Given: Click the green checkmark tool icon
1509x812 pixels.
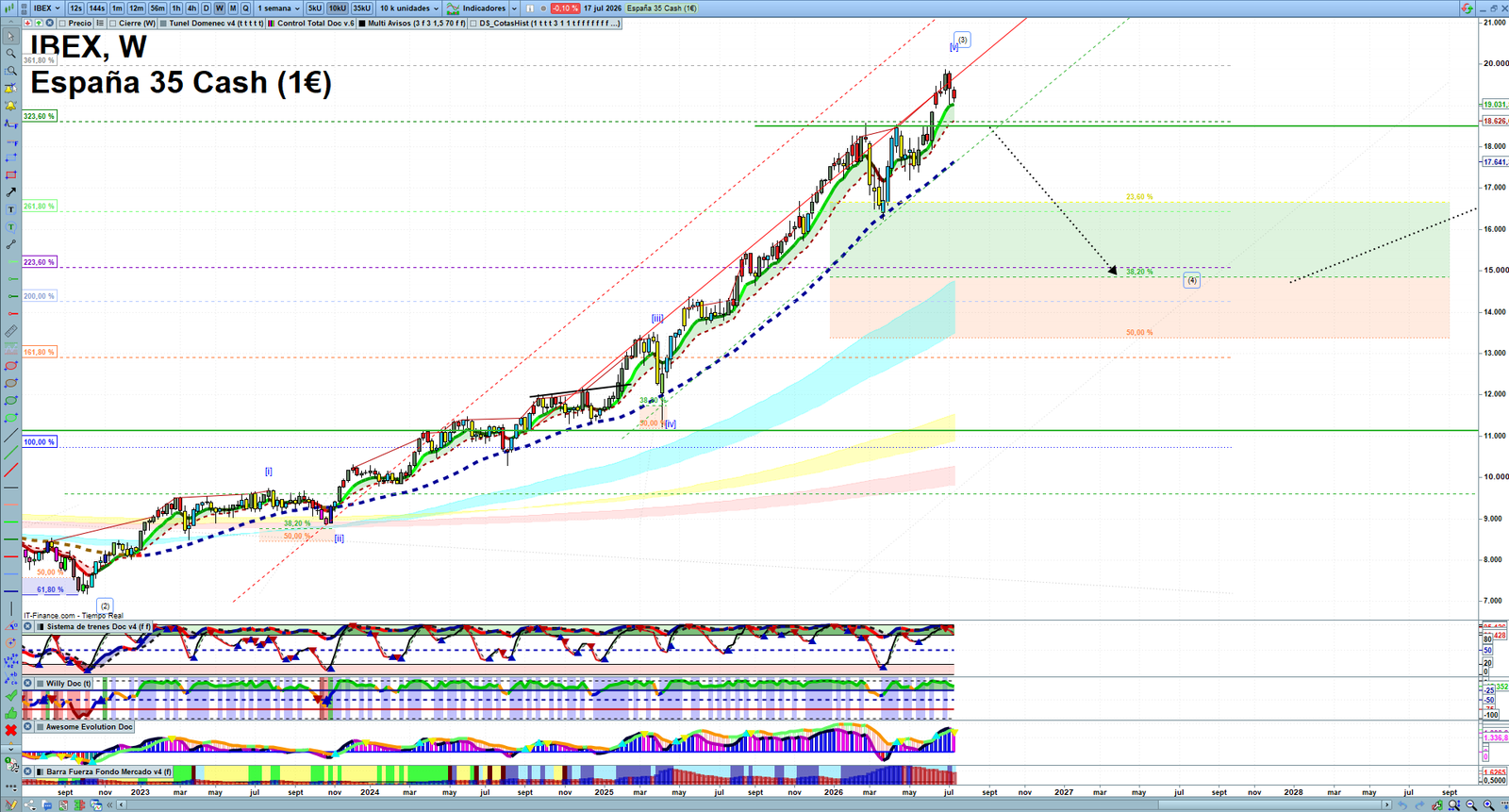Looking at the screenshot, I should pyautogui.click(x=10, y=695).
